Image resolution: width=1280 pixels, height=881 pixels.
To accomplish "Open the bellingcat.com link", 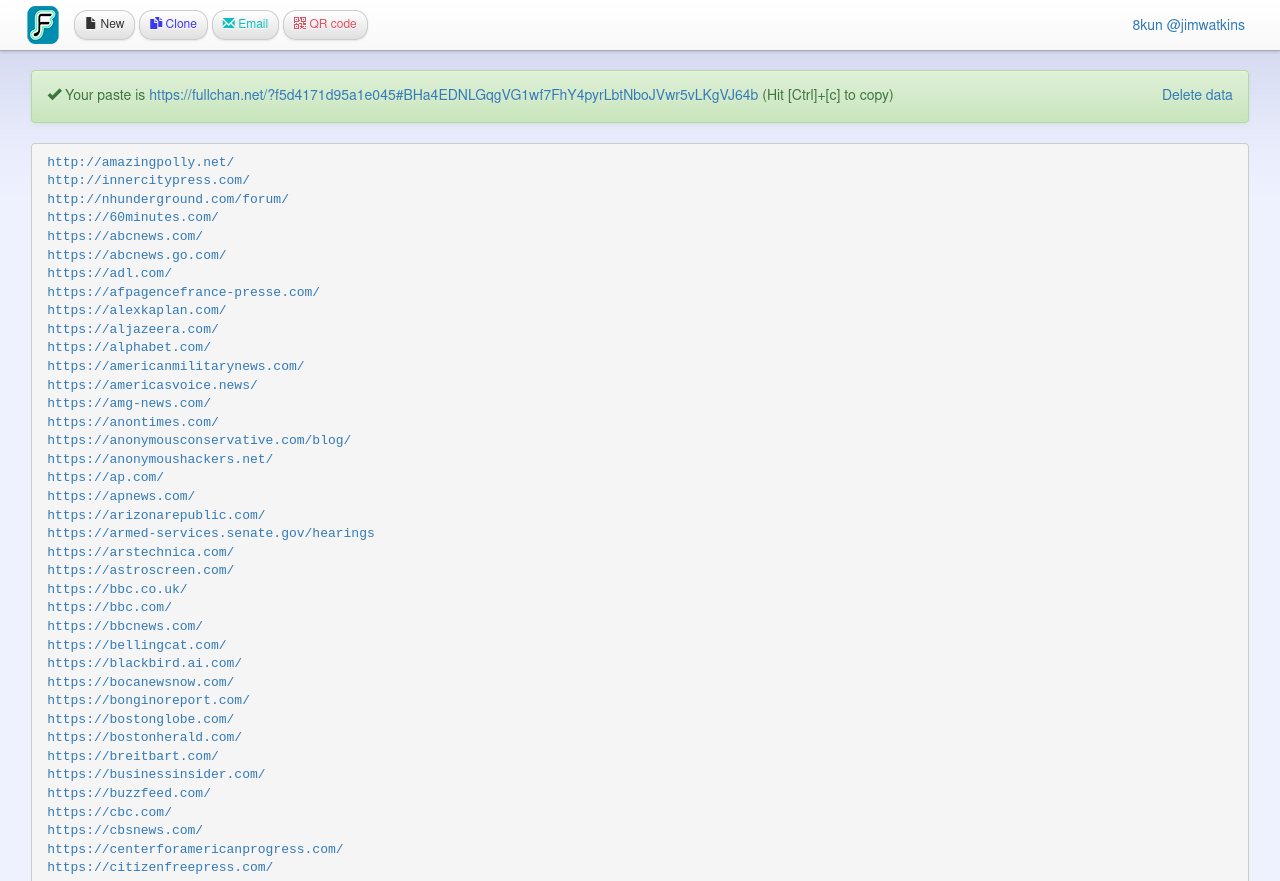I will 137,645.
